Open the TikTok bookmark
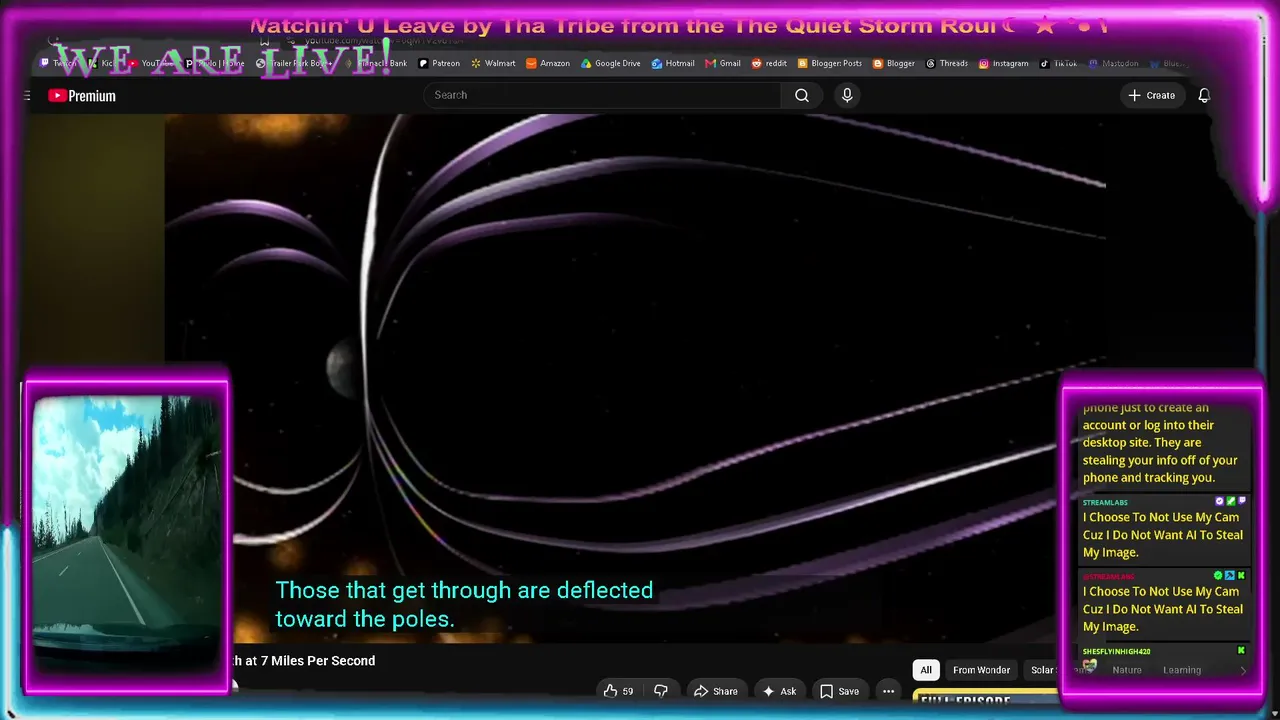 pyautogui.click(x=1058, y=63)
